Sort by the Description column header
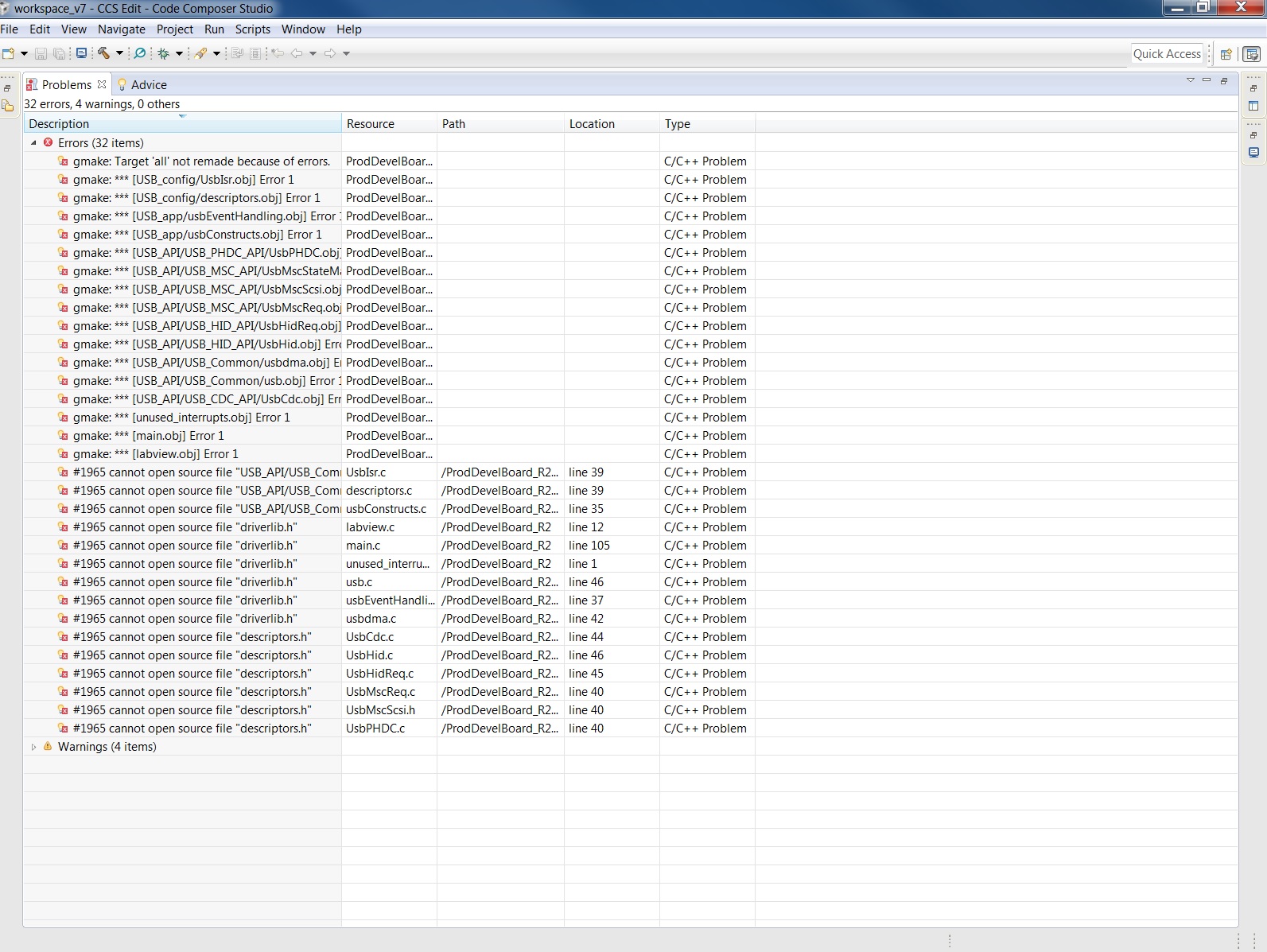 click(182, 124)
